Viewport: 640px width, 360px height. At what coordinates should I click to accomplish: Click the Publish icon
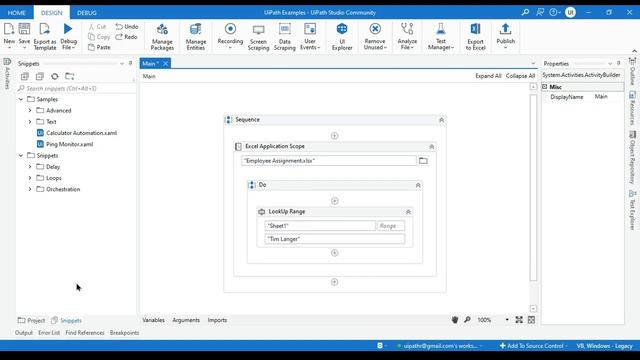[505, 29]
